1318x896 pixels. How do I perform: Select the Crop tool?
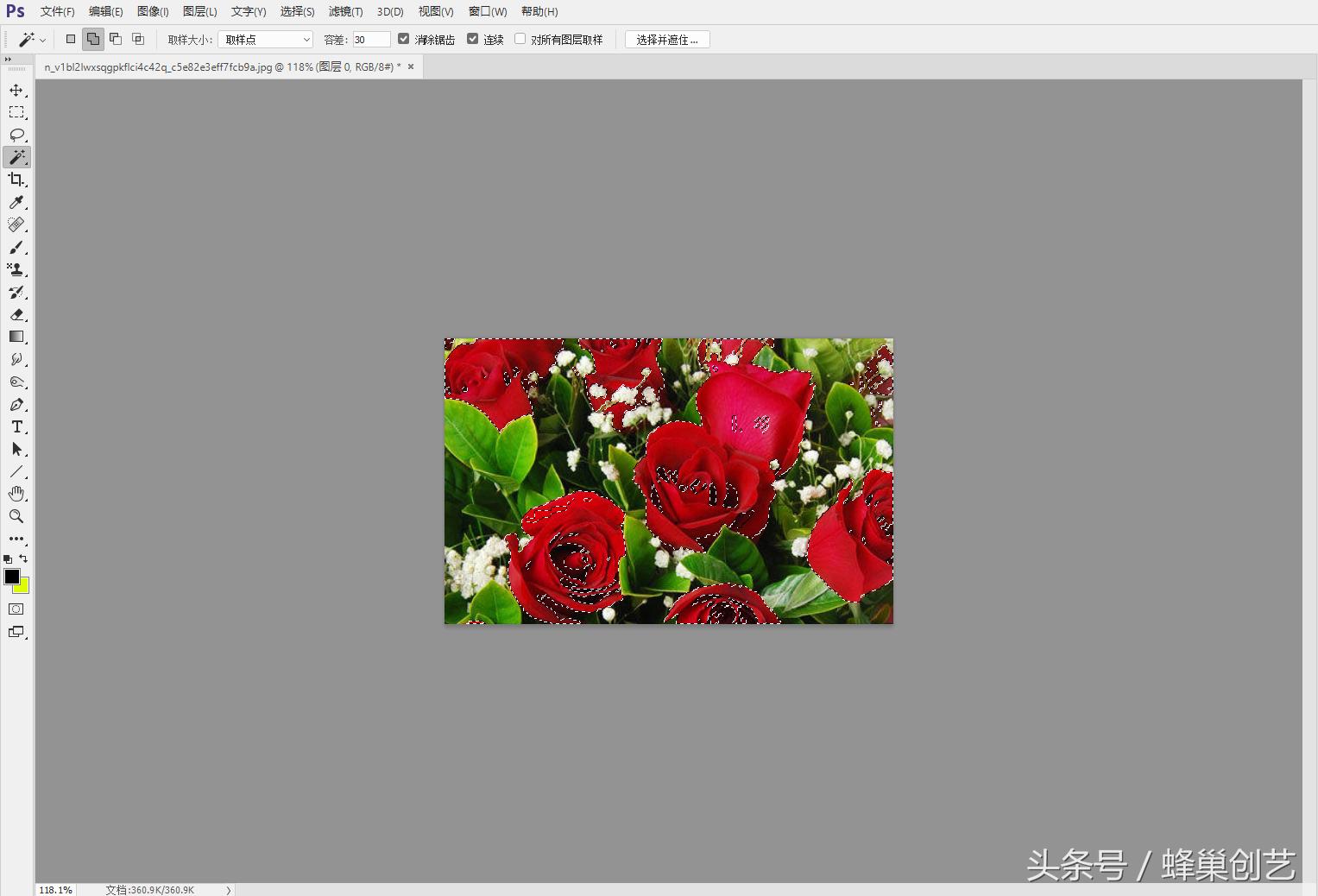(x=16, y=180)
